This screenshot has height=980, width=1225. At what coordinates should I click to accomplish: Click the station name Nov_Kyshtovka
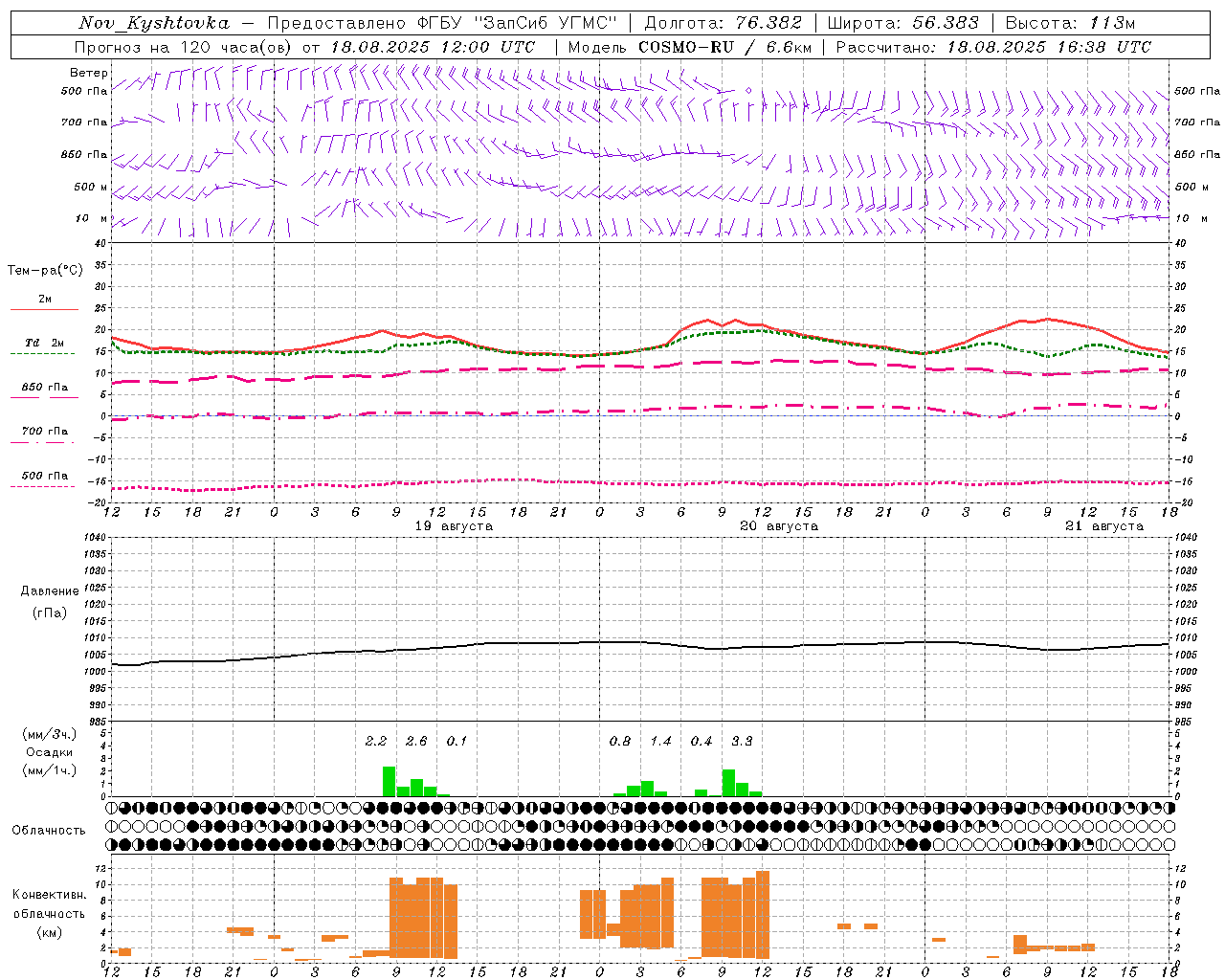(x=154, y=23)
